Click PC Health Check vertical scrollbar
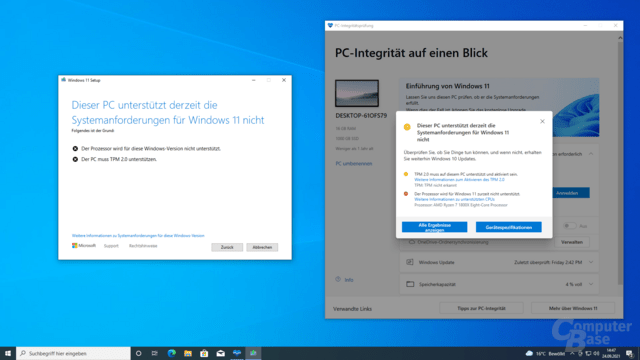Viewport: 640px width, 360px height. pos(620,163)
